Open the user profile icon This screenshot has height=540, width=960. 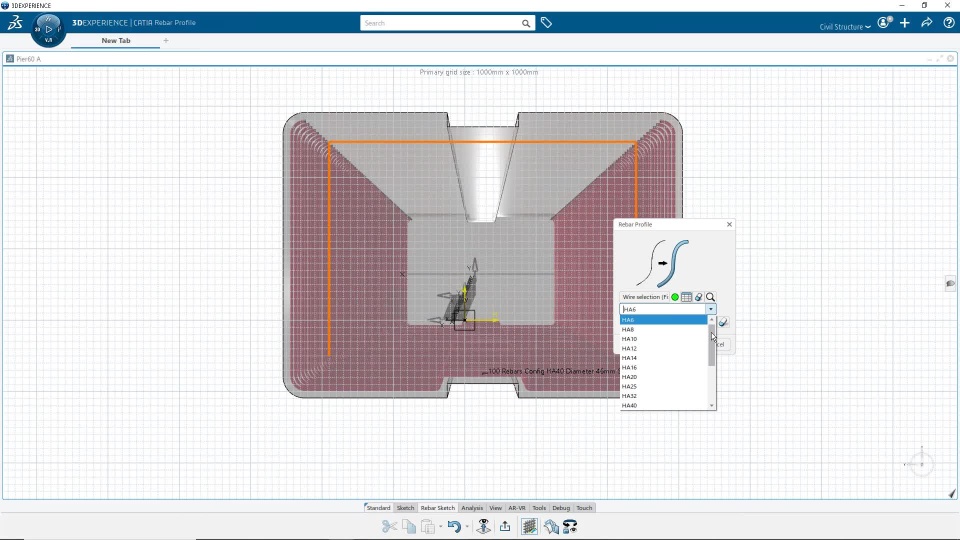tap(884, 23)
